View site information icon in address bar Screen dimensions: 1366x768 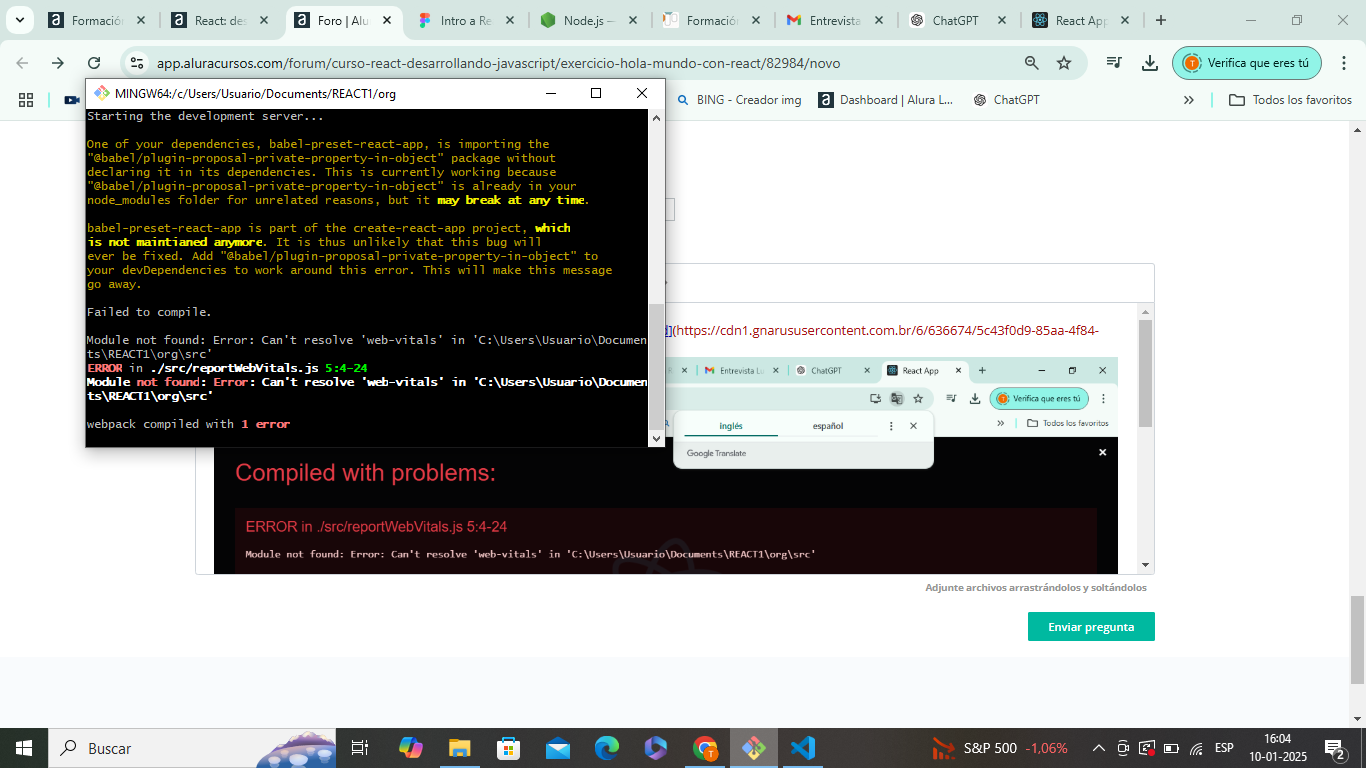point(138,63)
